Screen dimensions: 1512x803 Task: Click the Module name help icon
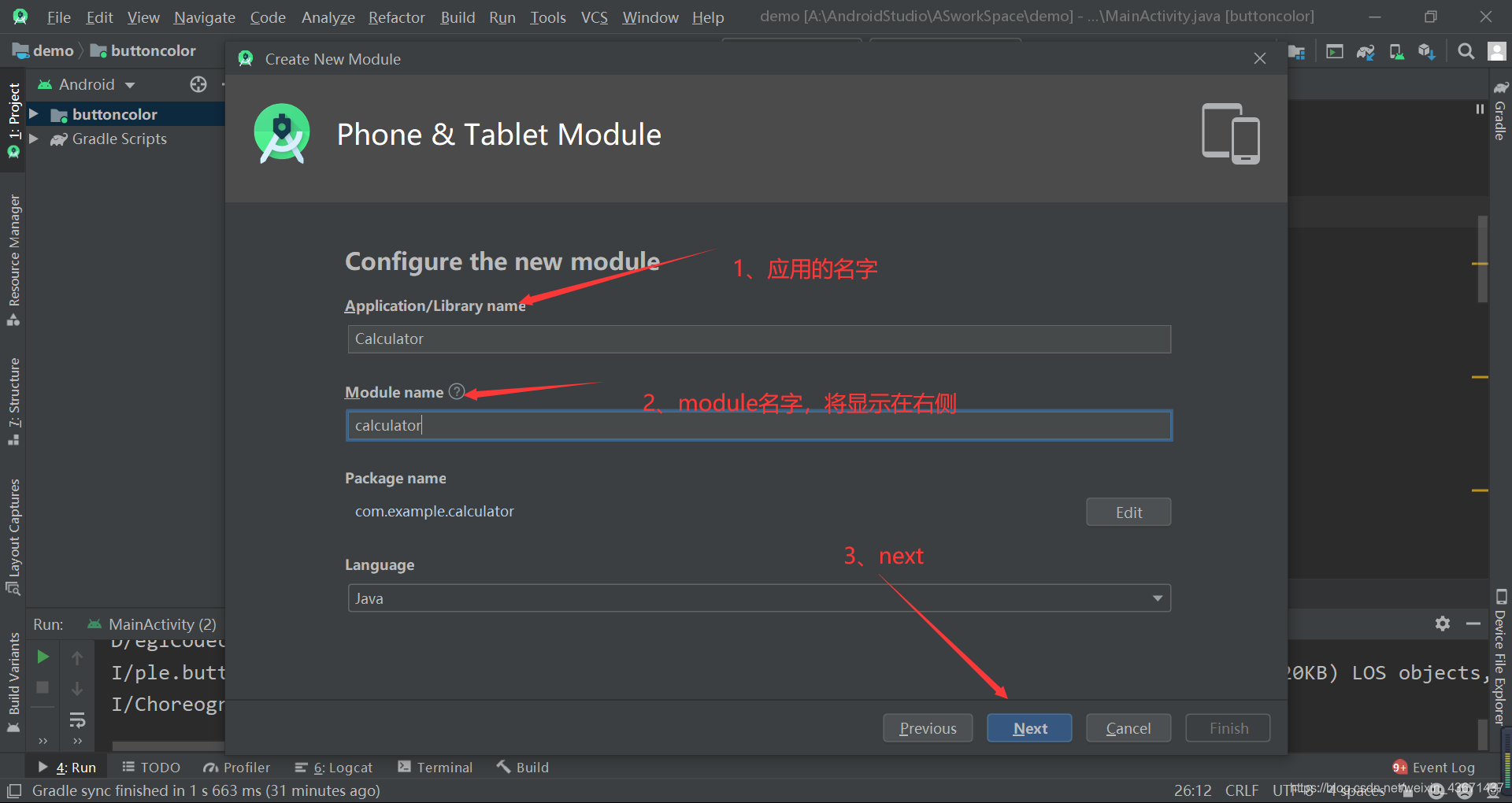pyautogui.click(x=457, y=391)
